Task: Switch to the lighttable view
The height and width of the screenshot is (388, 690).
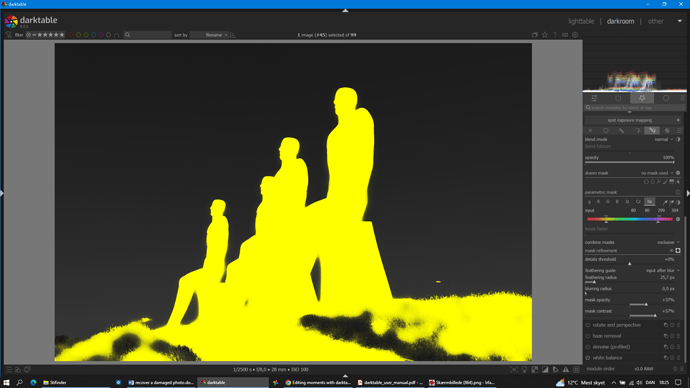Action: pos(581,21)
